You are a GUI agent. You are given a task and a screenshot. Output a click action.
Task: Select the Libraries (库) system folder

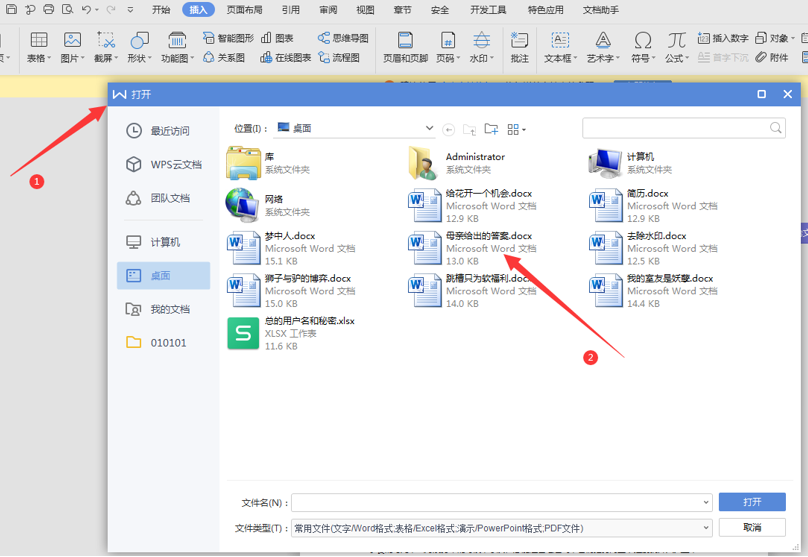(268, 163)
